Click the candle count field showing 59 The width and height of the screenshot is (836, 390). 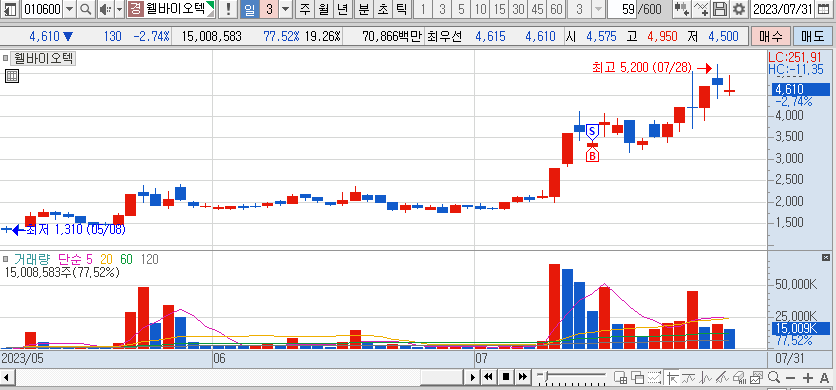(622, 9)
